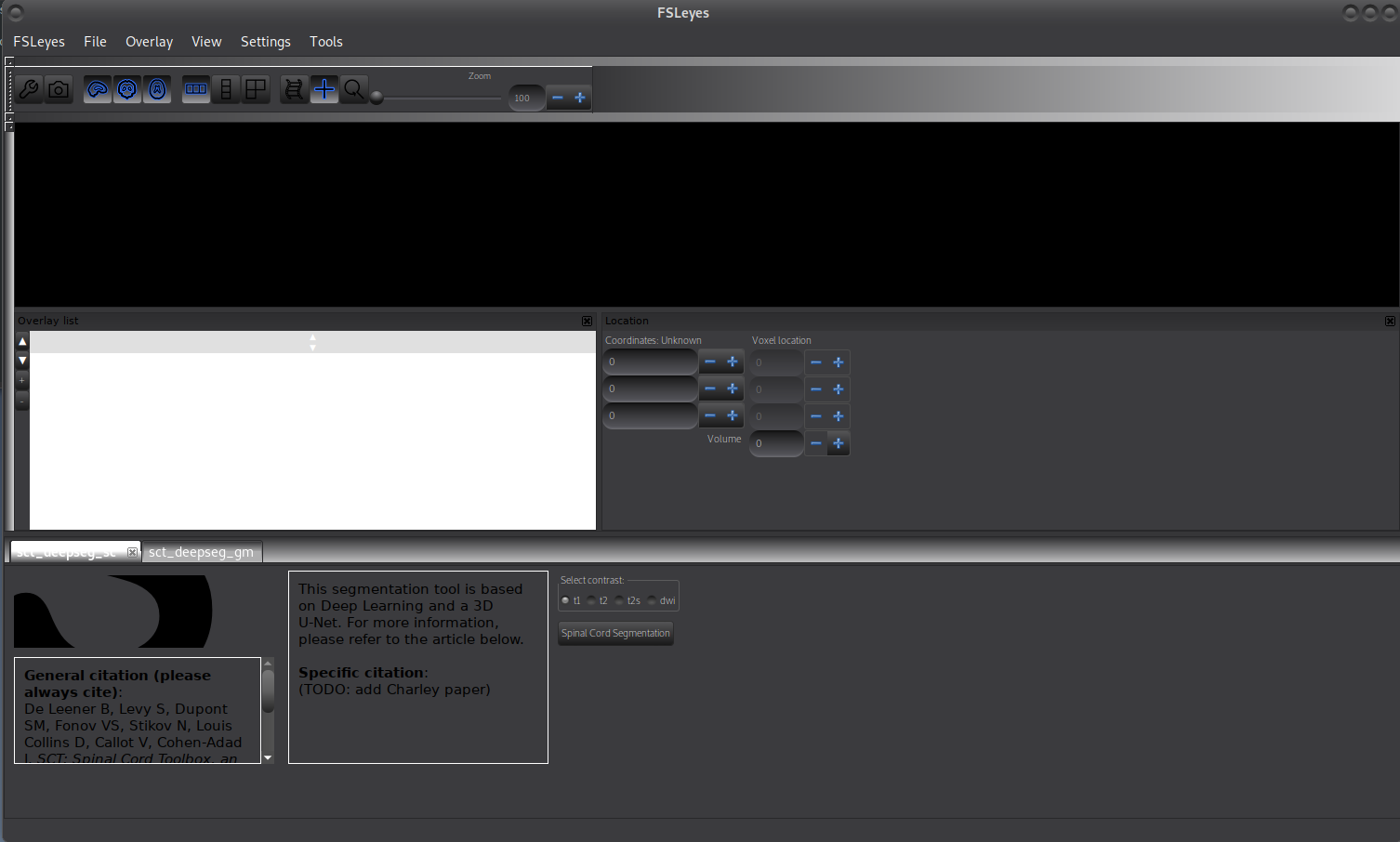Screen dimensions: 1400x842
Task: Click the citation panel scrollbar down arrow
Action: (x=268, y=757)
